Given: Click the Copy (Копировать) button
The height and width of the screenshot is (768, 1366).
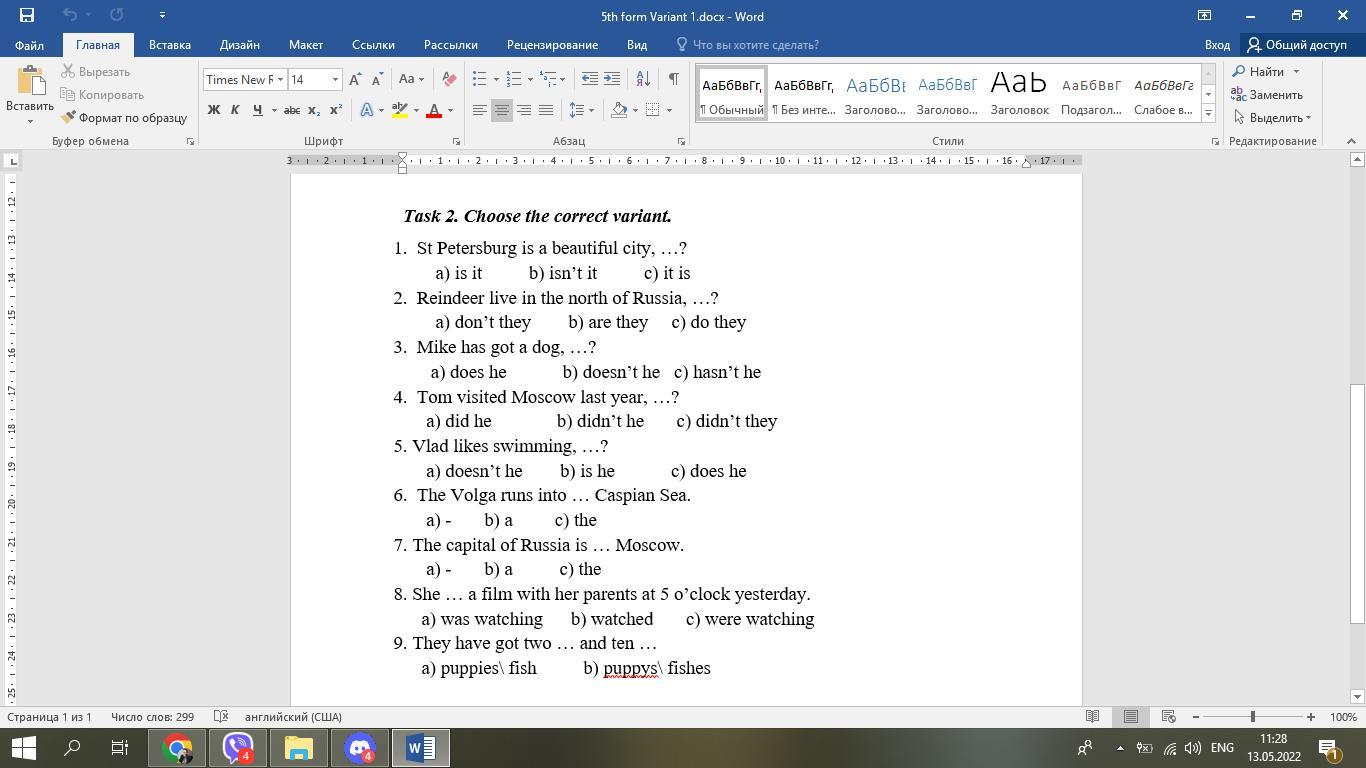Looking at the screenshot, I should click(x=102, y=95).
